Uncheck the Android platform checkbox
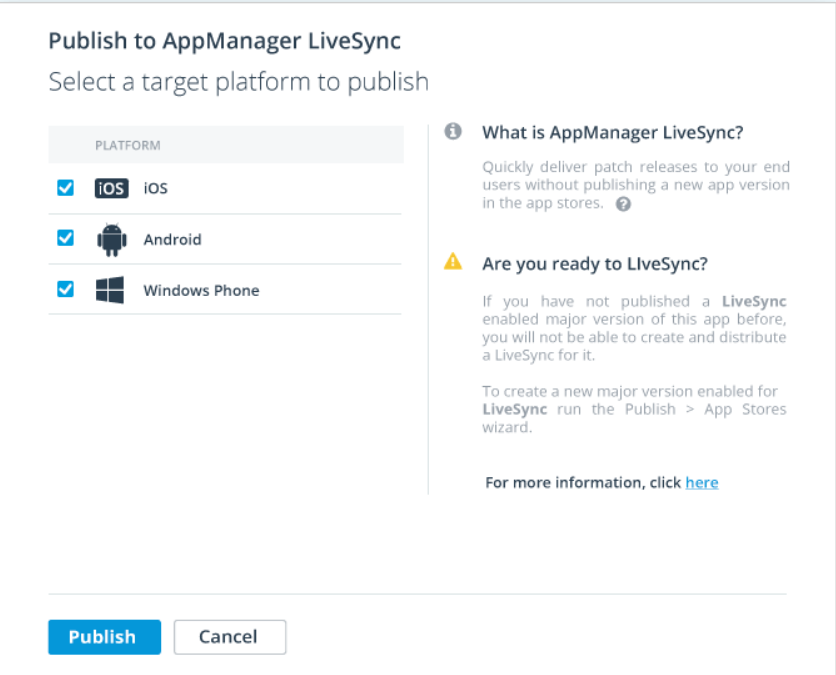This screenshot has height=675, width=836. click(66, 238)
